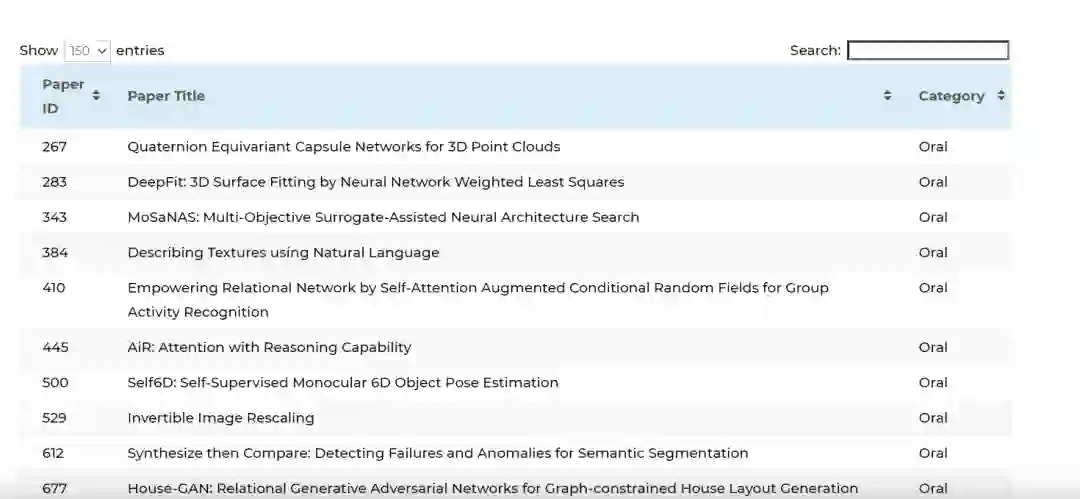Click the Invertible Image Rescaling title
Screen dimensions: 1080x499
click(x=220, y=418)
